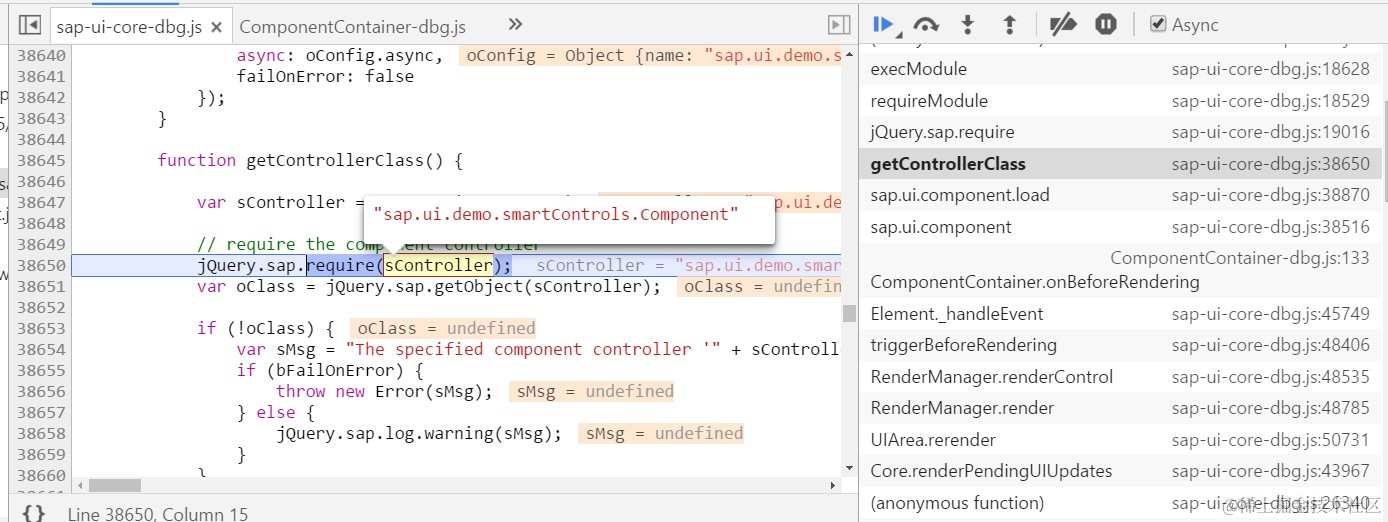The height and width of the screenshot is (522, 1388).
Task: Select getControllerClass call stack frame
Action: coord(1120,164)
